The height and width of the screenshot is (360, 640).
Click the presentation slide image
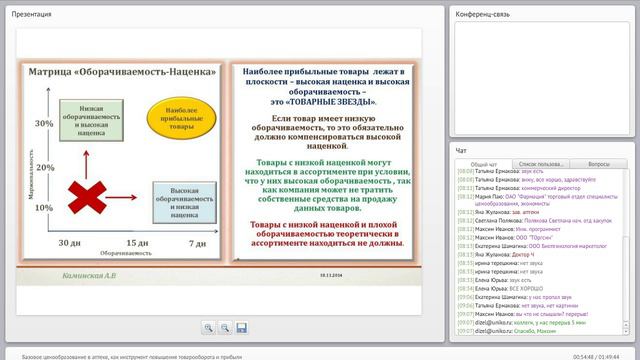click(219, 171)
